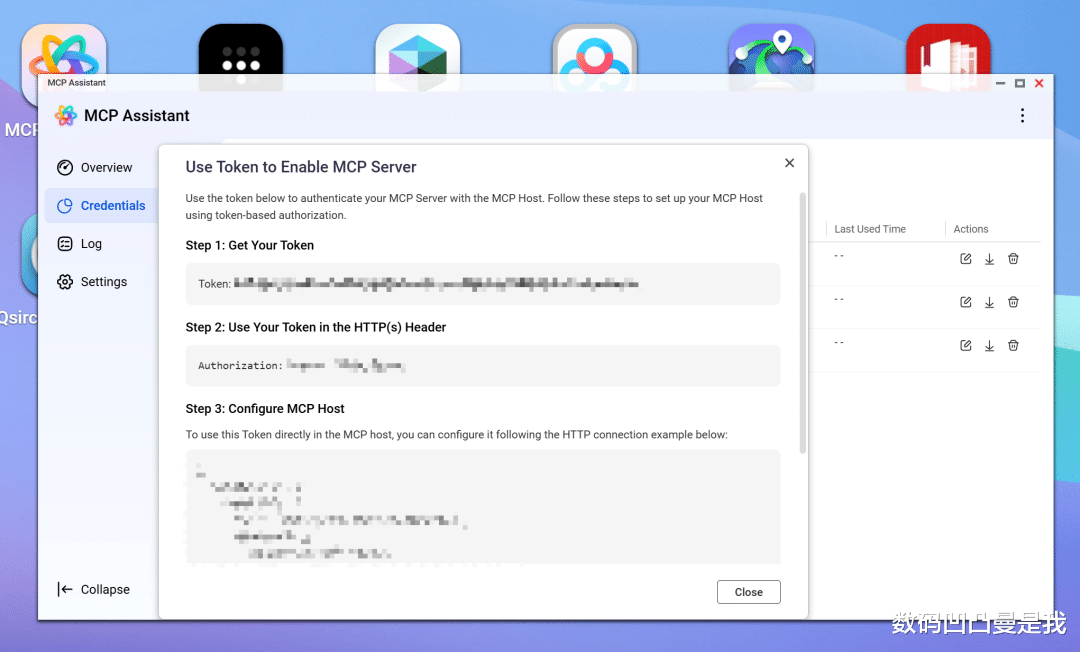Click the 'Use Token to Enable MCP Server' title
Image resolution: width=1080 pixels, height=652 pixels.
(301, 167)
